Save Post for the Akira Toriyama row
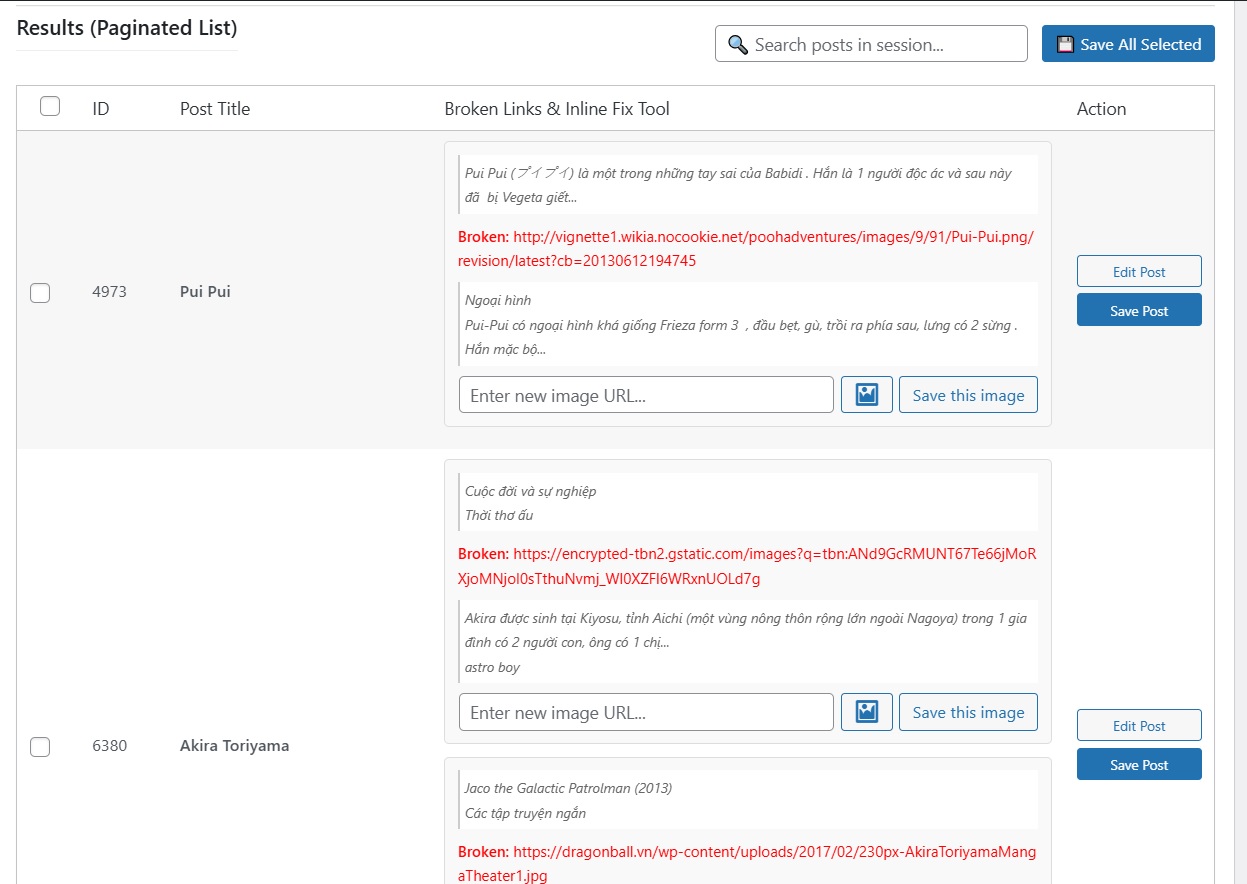 [x=1139, y=764]
